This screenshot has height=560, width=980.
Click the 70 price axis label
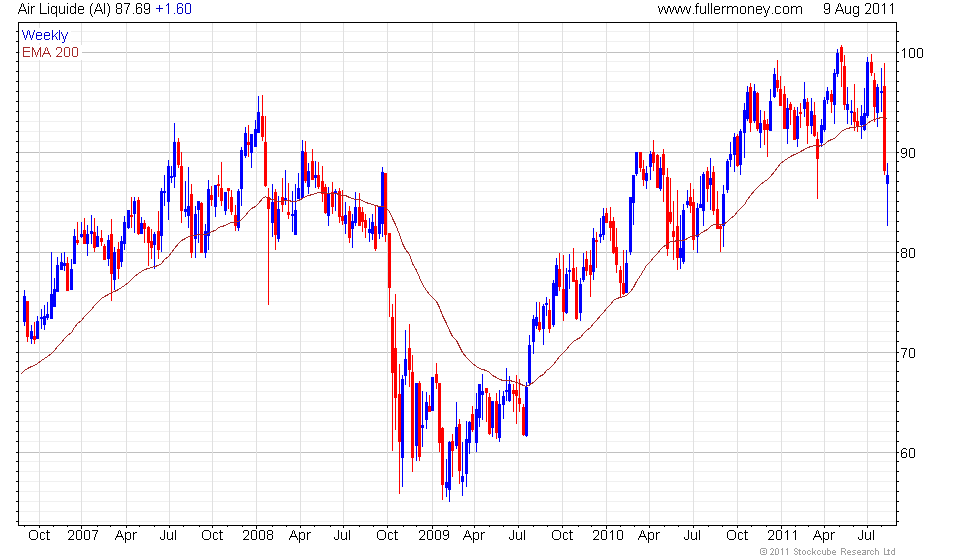[908, 353]
